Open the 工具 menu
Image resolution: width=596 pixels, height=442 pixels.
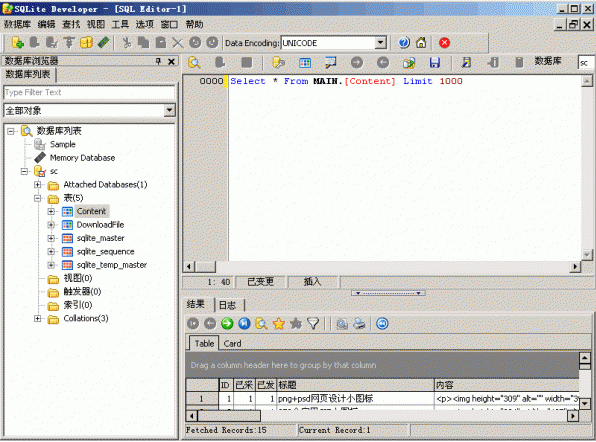[120, 24]
